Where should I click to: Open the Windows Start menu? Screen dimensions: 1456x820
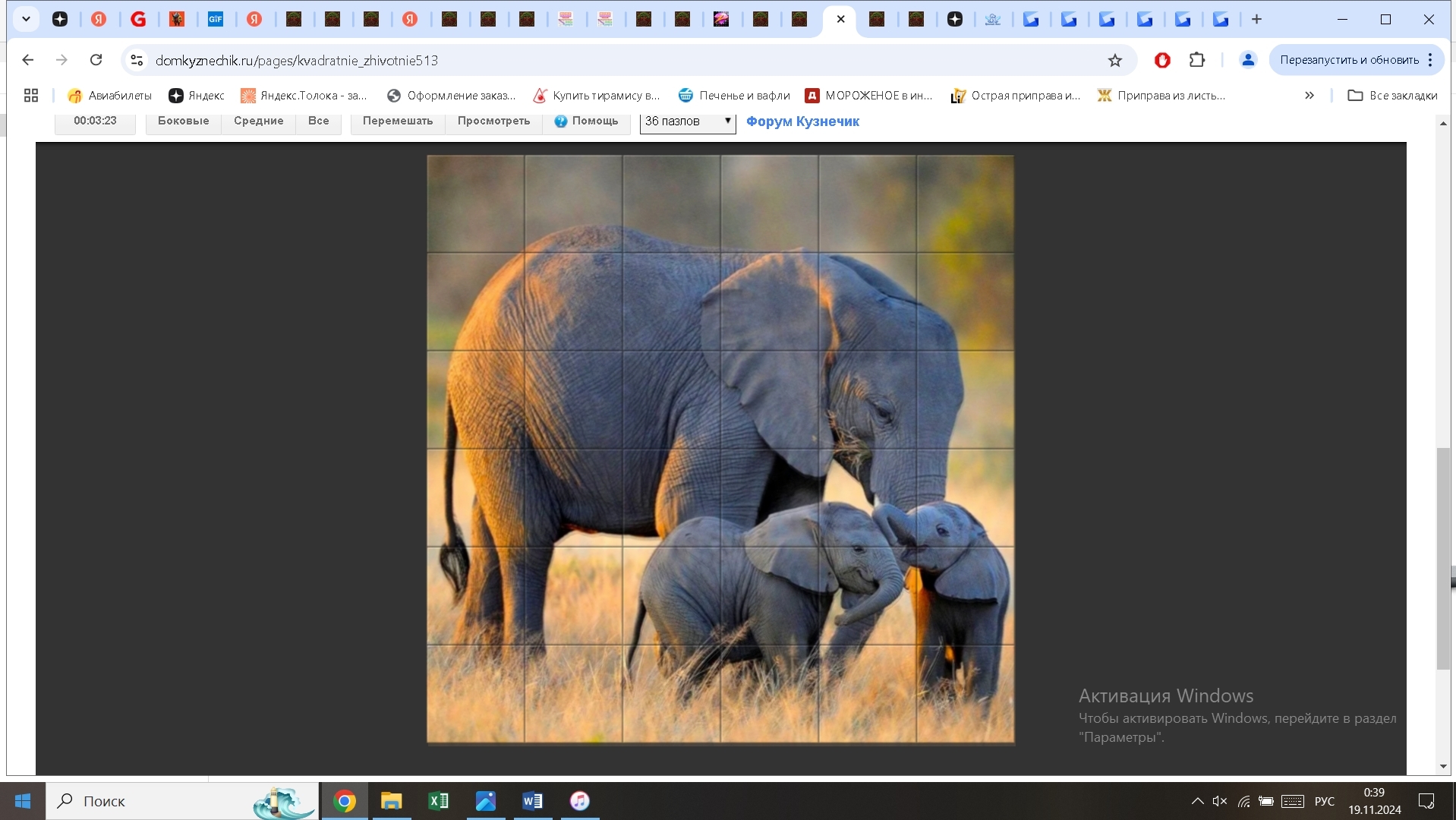(23, 801)
